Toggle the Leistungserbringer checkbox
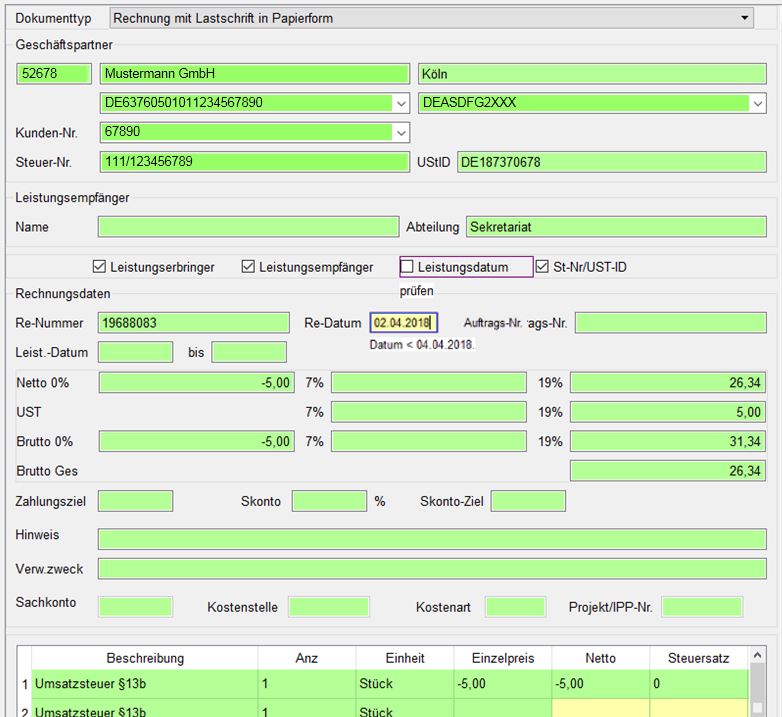 coord(99,266)
